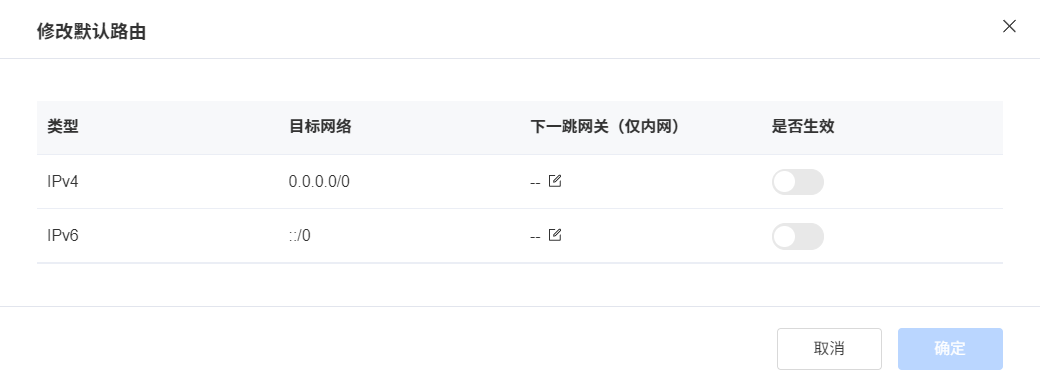Click the white knob of IPv4 switch
Viewport: 1040px width, 385px height.
(x=785, y=182)
